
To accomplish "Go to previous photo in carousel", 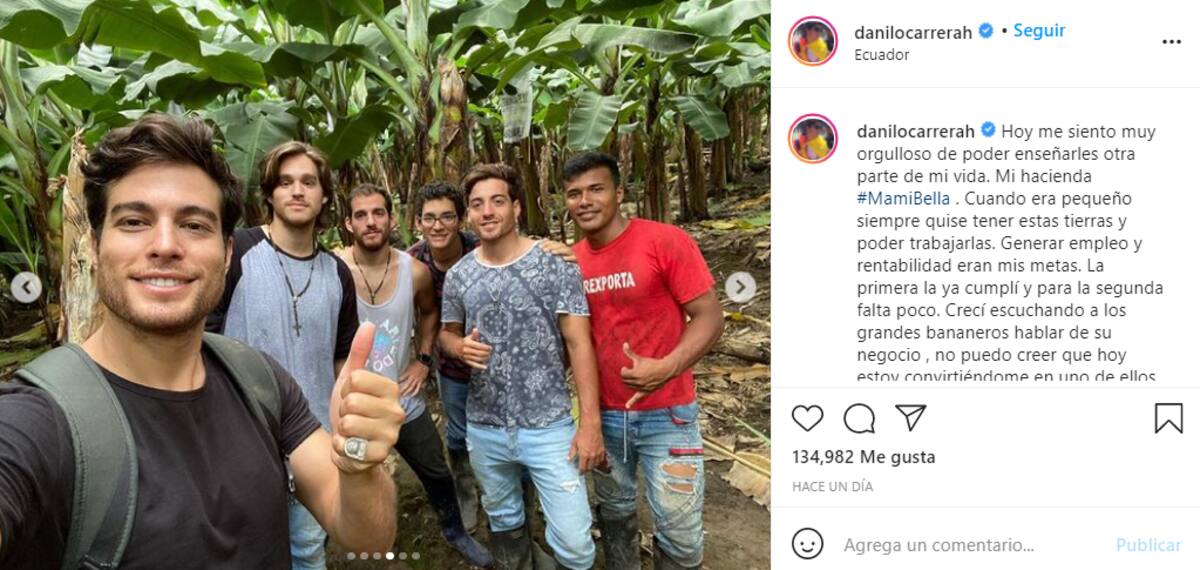I will coord(26,288).
